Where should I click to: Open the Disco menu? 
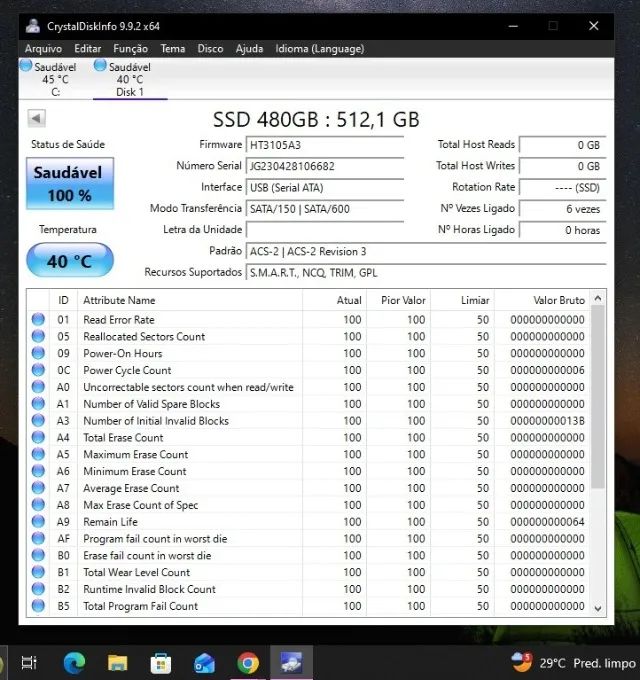click(210, 49)
